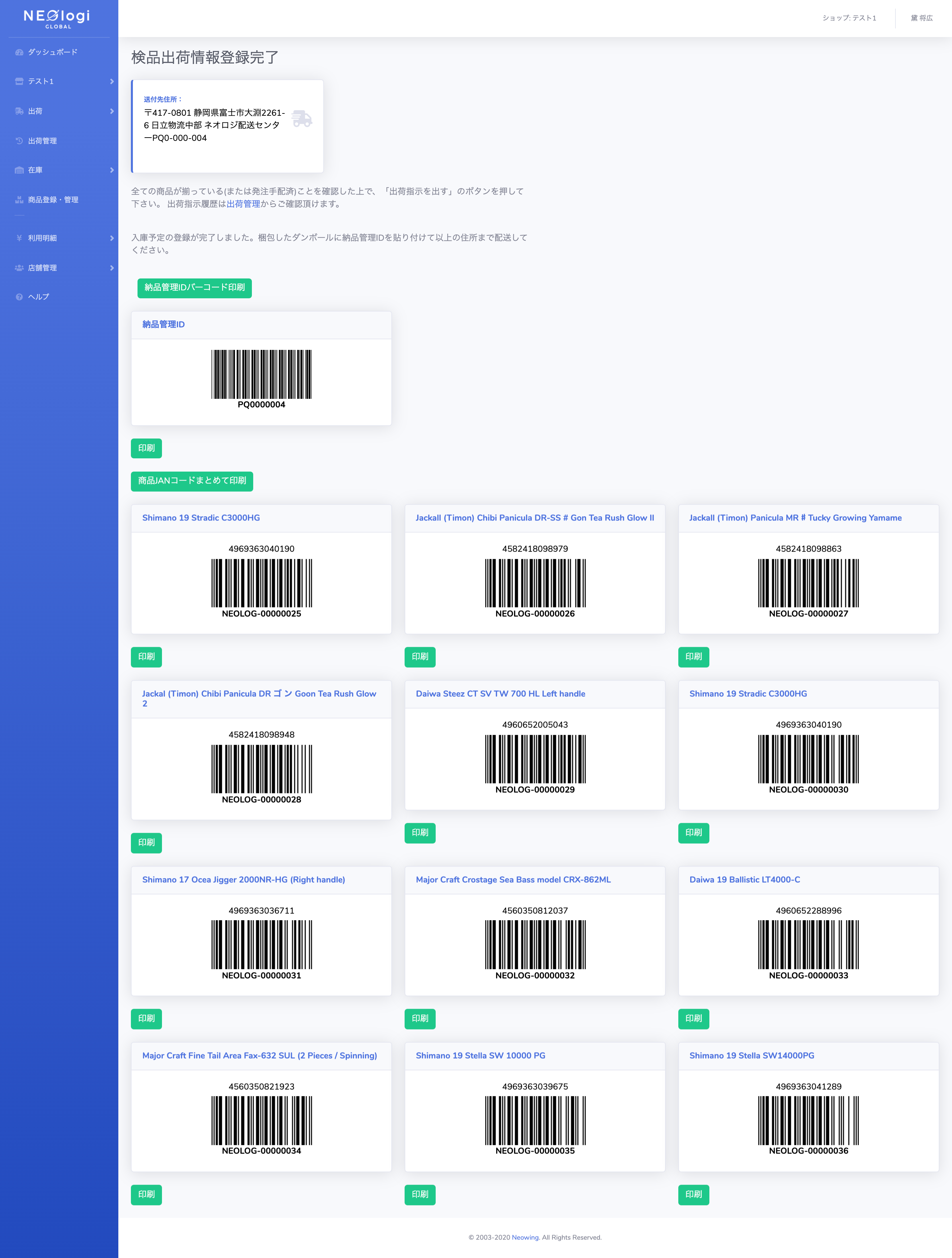Click JAN code 4969363036711
The image size is (952, 1258).
coord(261,910)
